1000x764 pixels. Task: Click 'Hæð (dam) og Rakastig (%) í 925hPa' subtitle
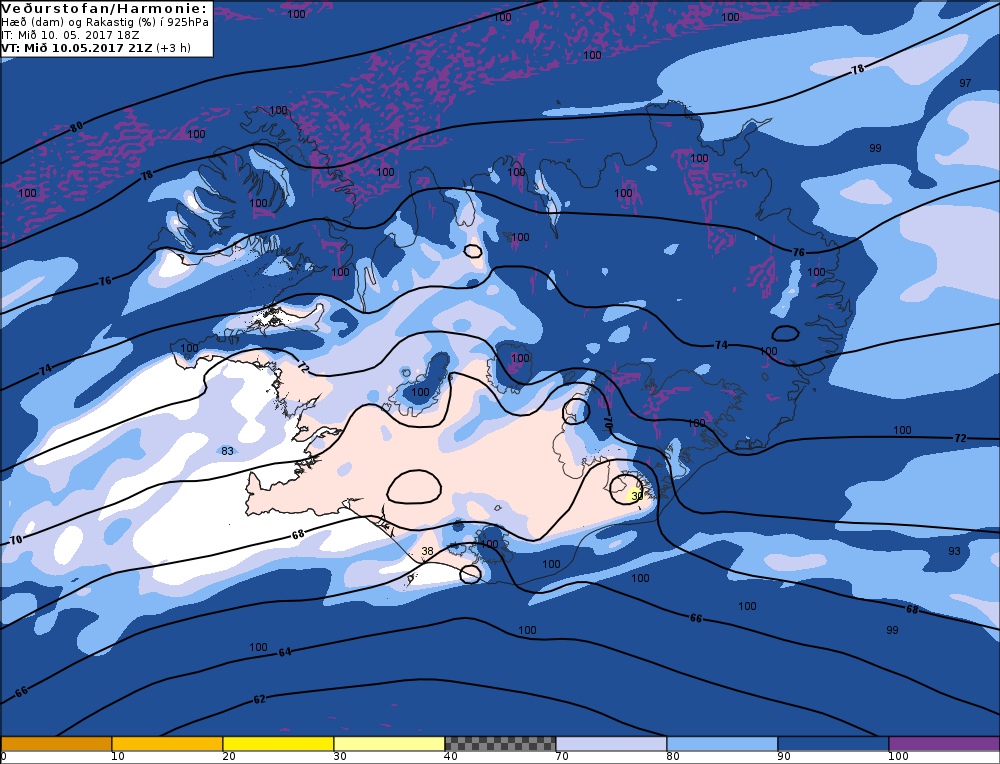[105, 22]
